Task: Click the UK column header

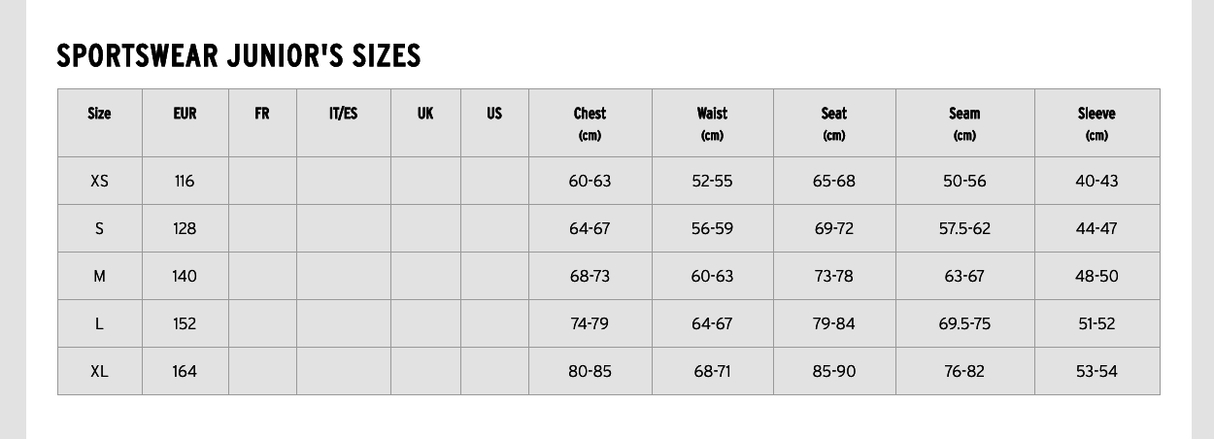Action: click(x=425, y=114)
